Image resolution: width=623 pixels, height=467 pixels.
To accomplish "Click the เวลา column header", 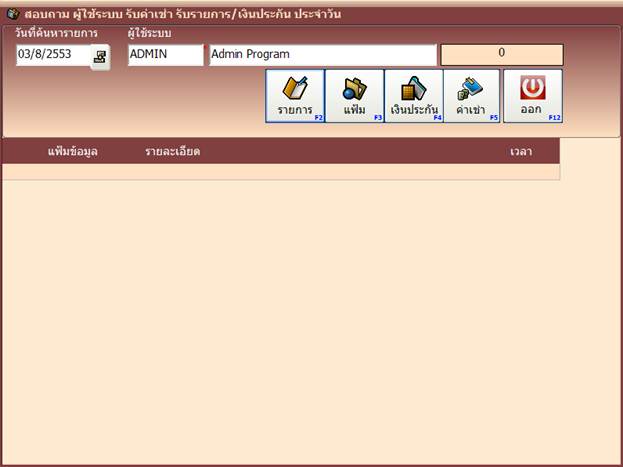I will point(520,152).
